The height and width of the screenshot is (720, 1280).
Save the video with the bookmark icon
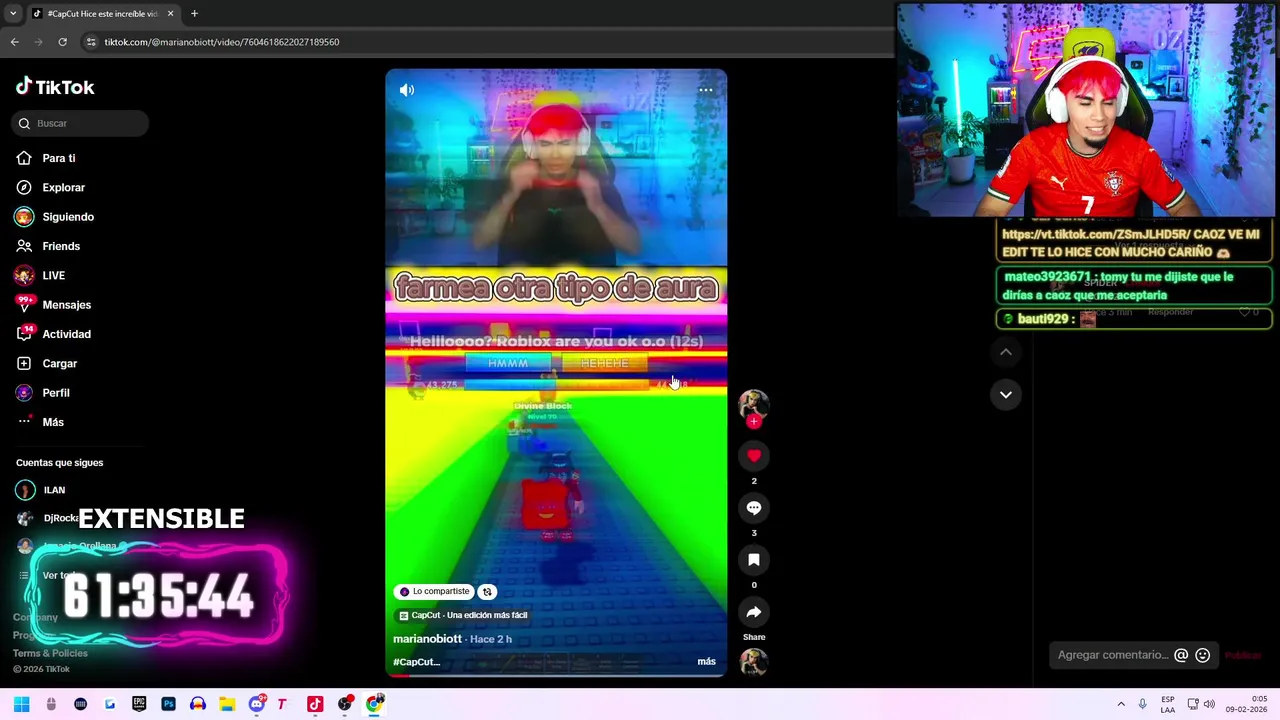[x=754, y=560]
